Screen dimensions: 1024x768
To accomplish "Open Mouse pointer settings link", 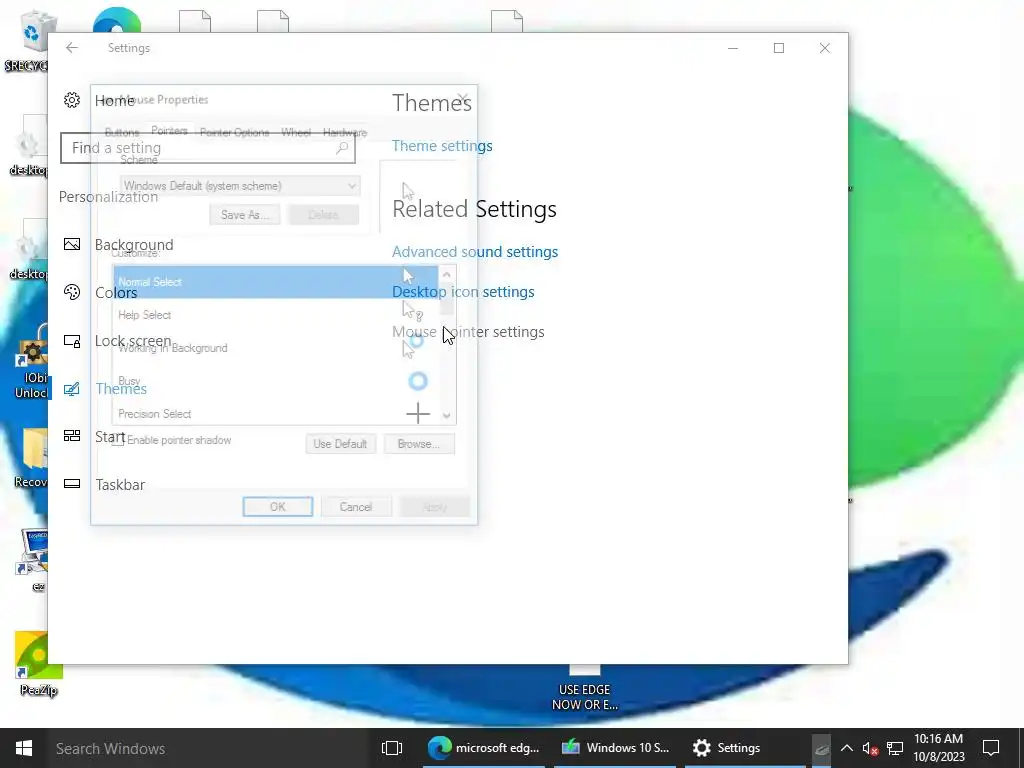I will click(468, 332).
